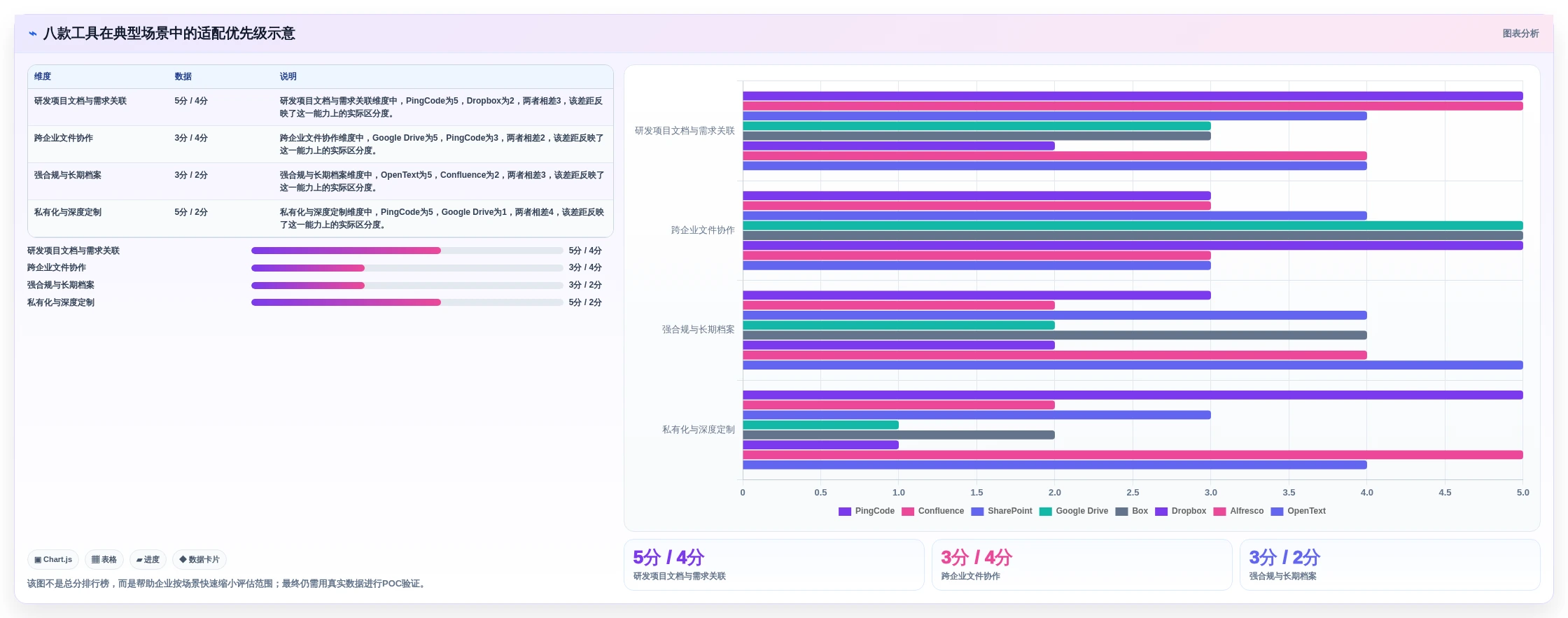Select 强合规与长期档案 in the table's first column
The height and width of the screenshot is (618, 1568).
pos(68,175)
